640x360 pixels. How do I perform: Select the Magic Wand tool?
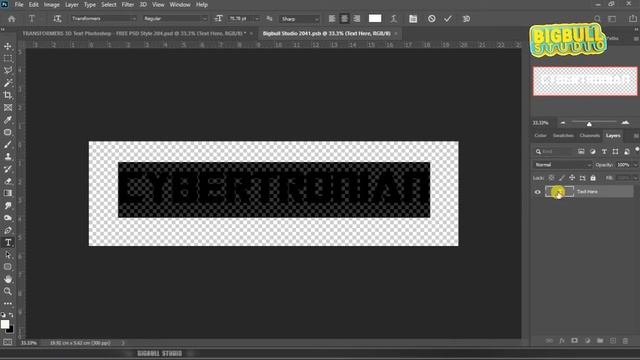pos(8,83)
